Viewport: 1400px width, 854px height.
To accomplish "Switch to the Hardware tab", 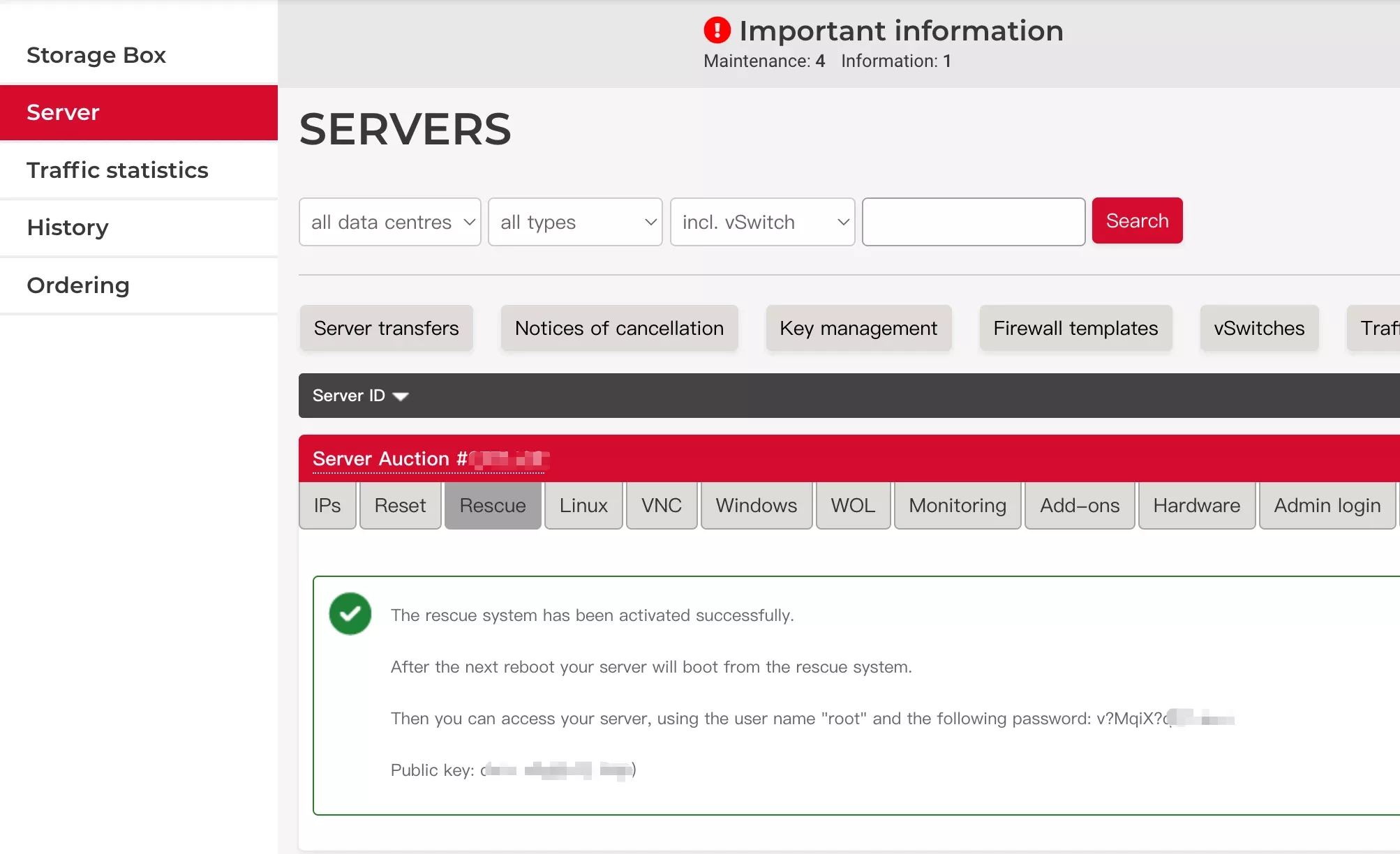I will click(x=1196, y=506).
